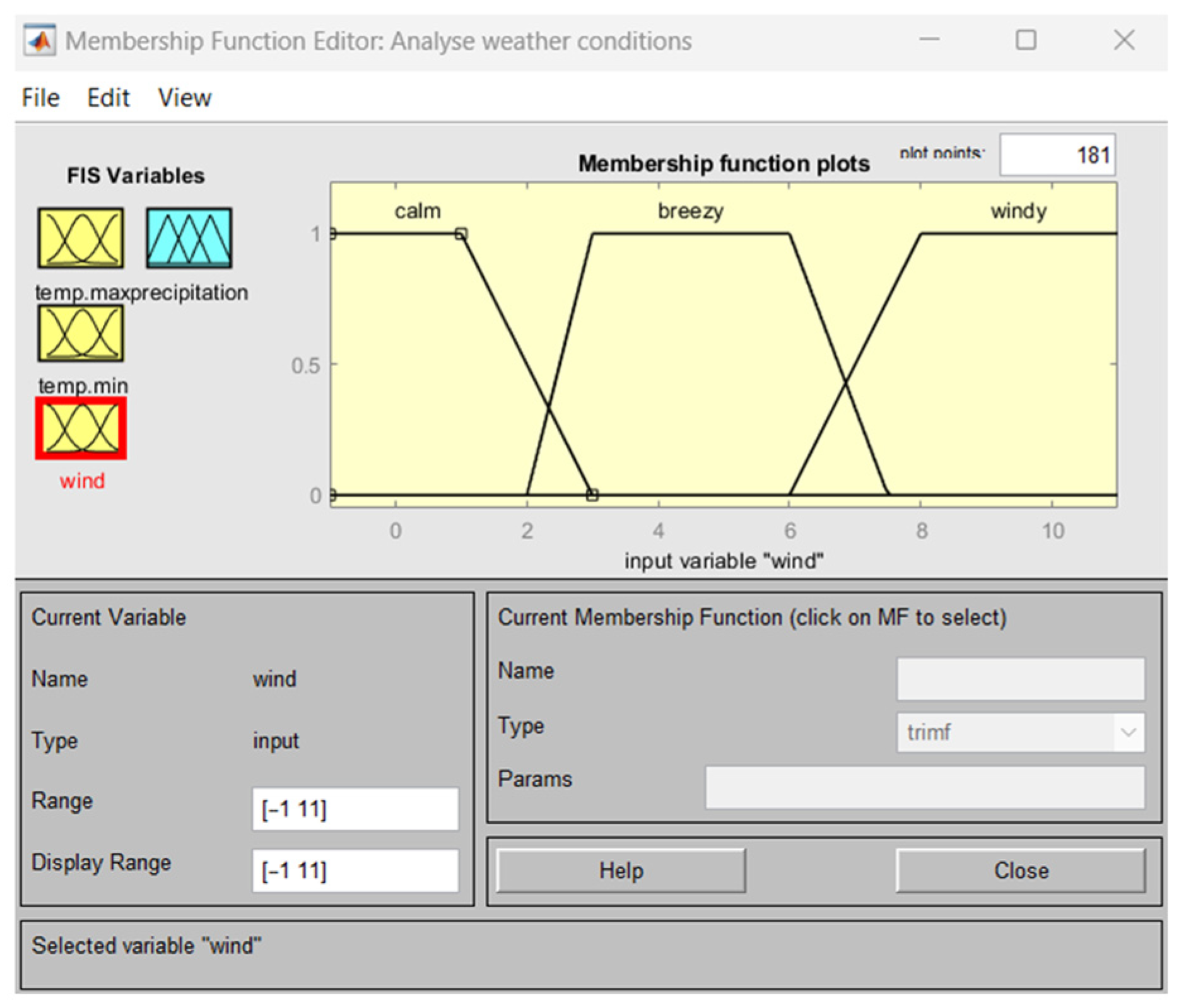Open the File menu
Screen dimensions: 1179x1008
(x=40, y=98)
